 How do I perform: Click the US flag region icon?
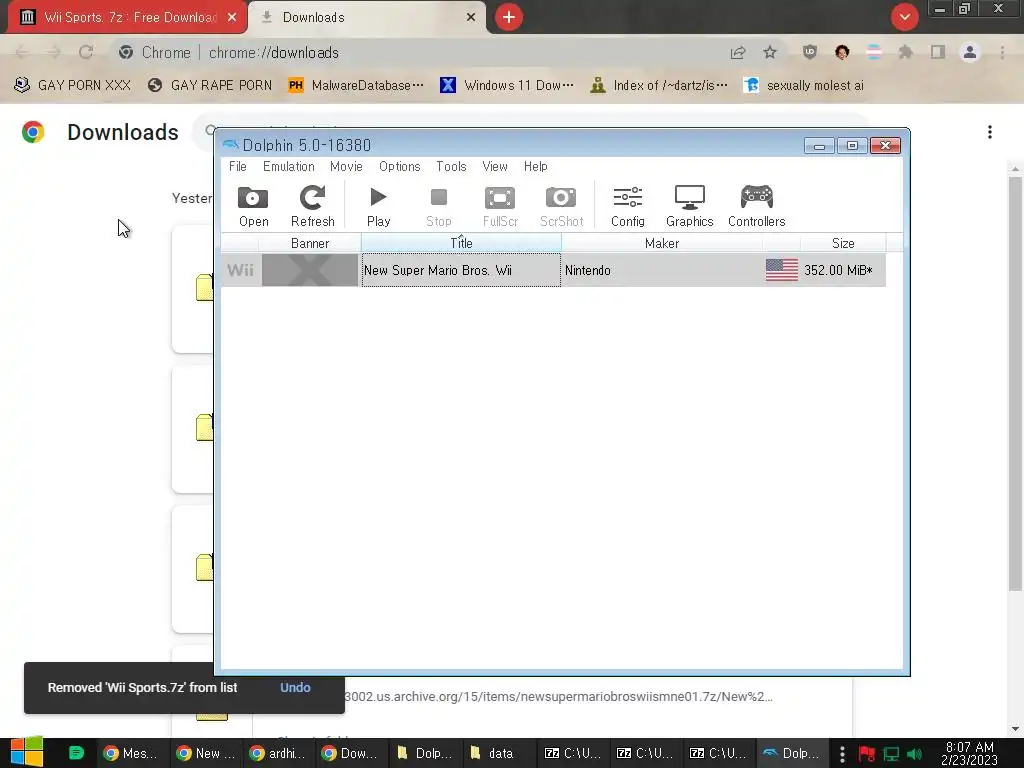[x=782, y=270]
